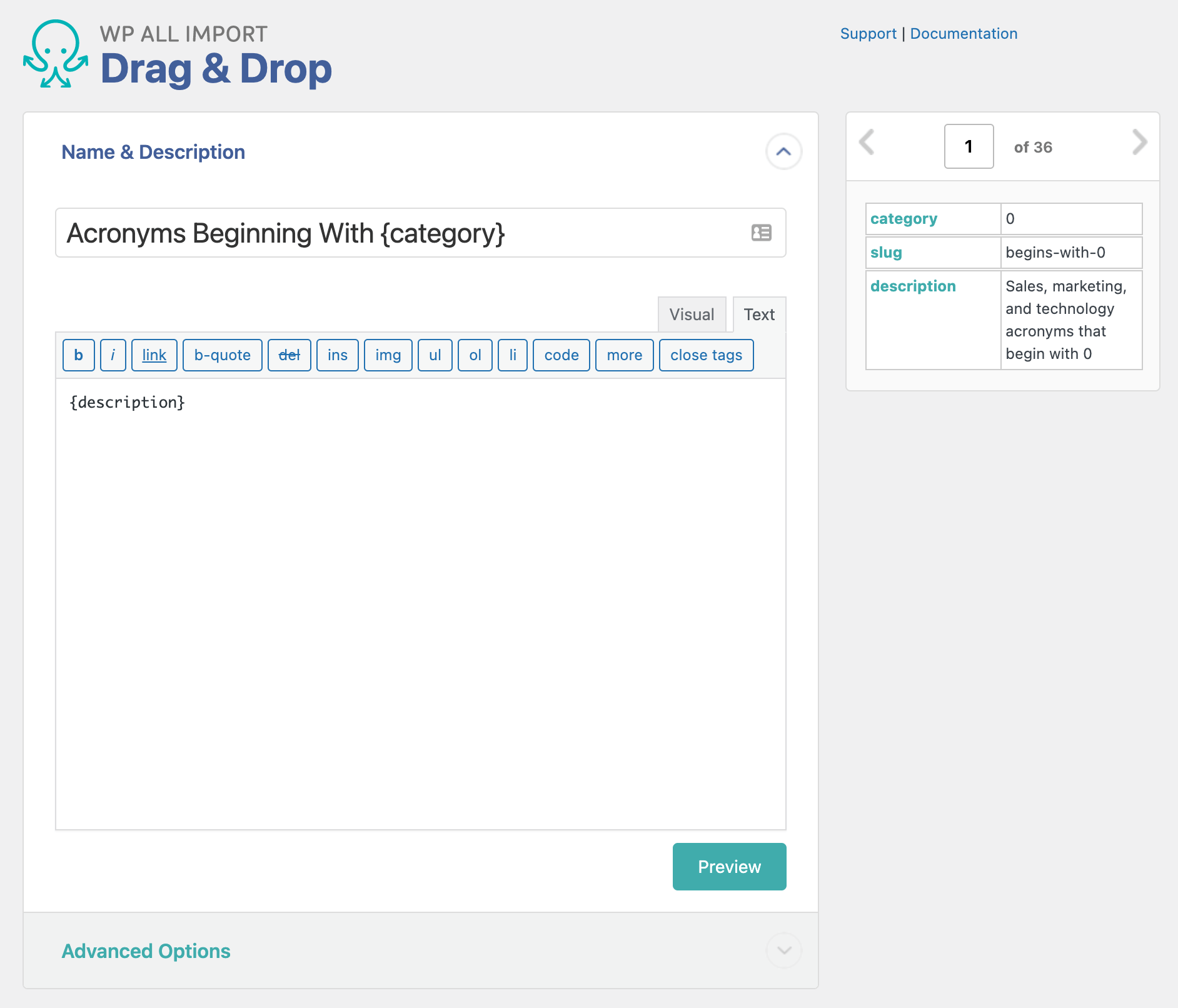Switch to the Text editor tab
This screenshot has height=1008, width=1178.
[x=759, y=315]
